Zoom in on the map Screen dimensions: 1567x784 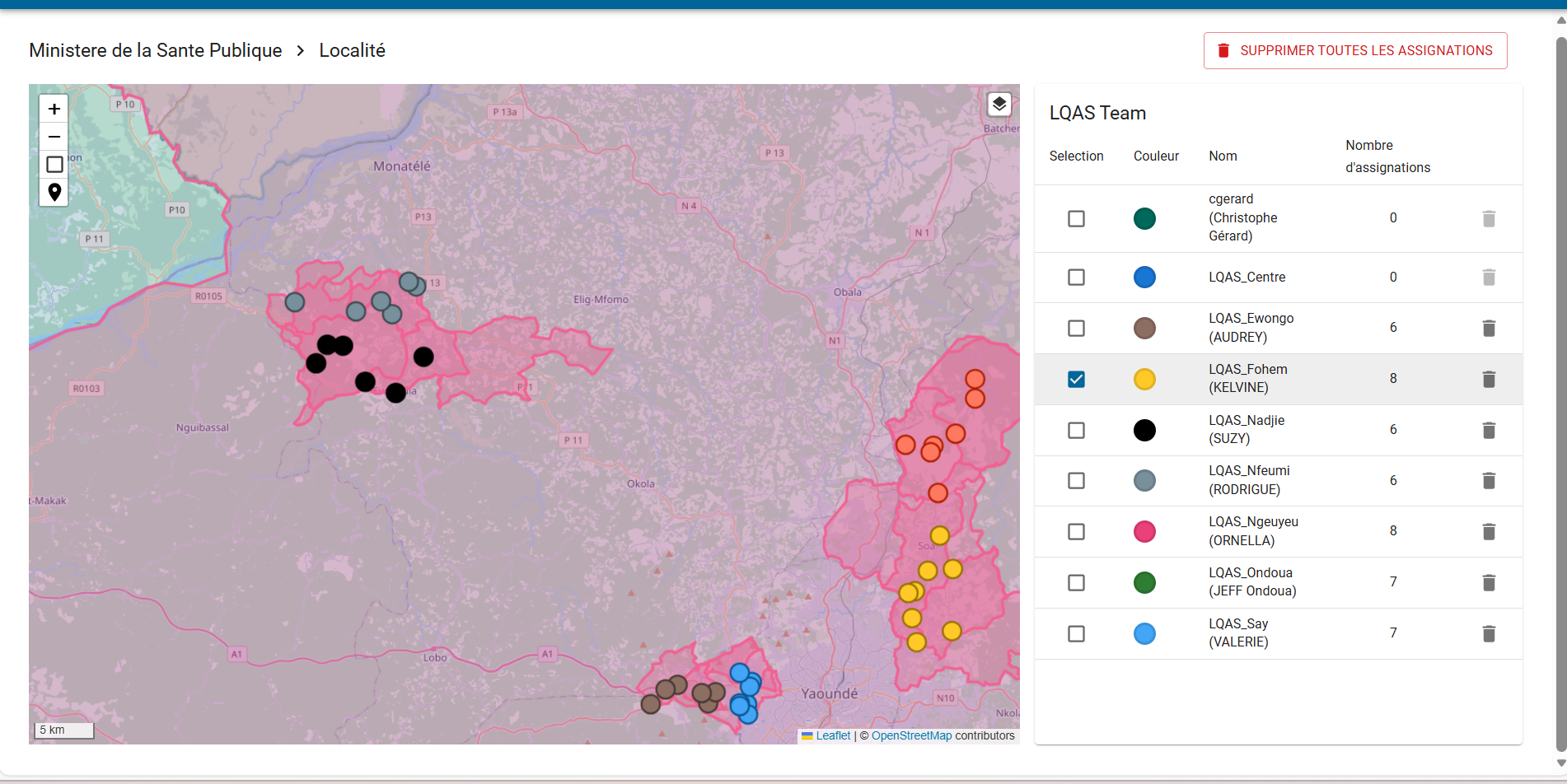coord(54,108)
